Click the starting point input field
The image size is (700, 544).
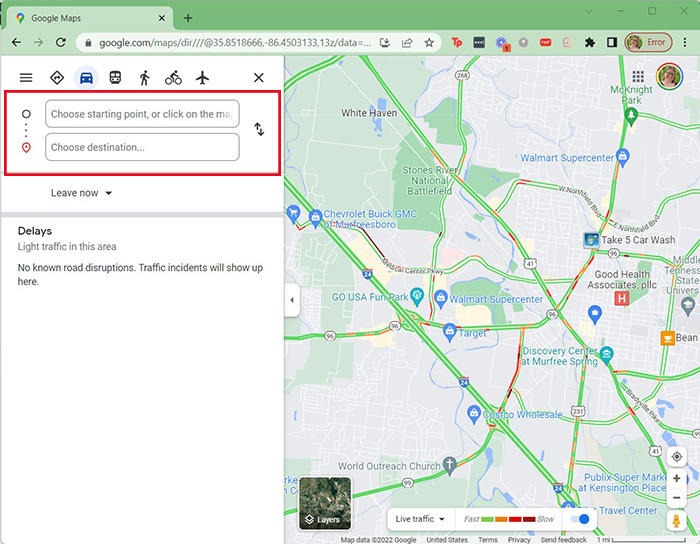(142, 114)
